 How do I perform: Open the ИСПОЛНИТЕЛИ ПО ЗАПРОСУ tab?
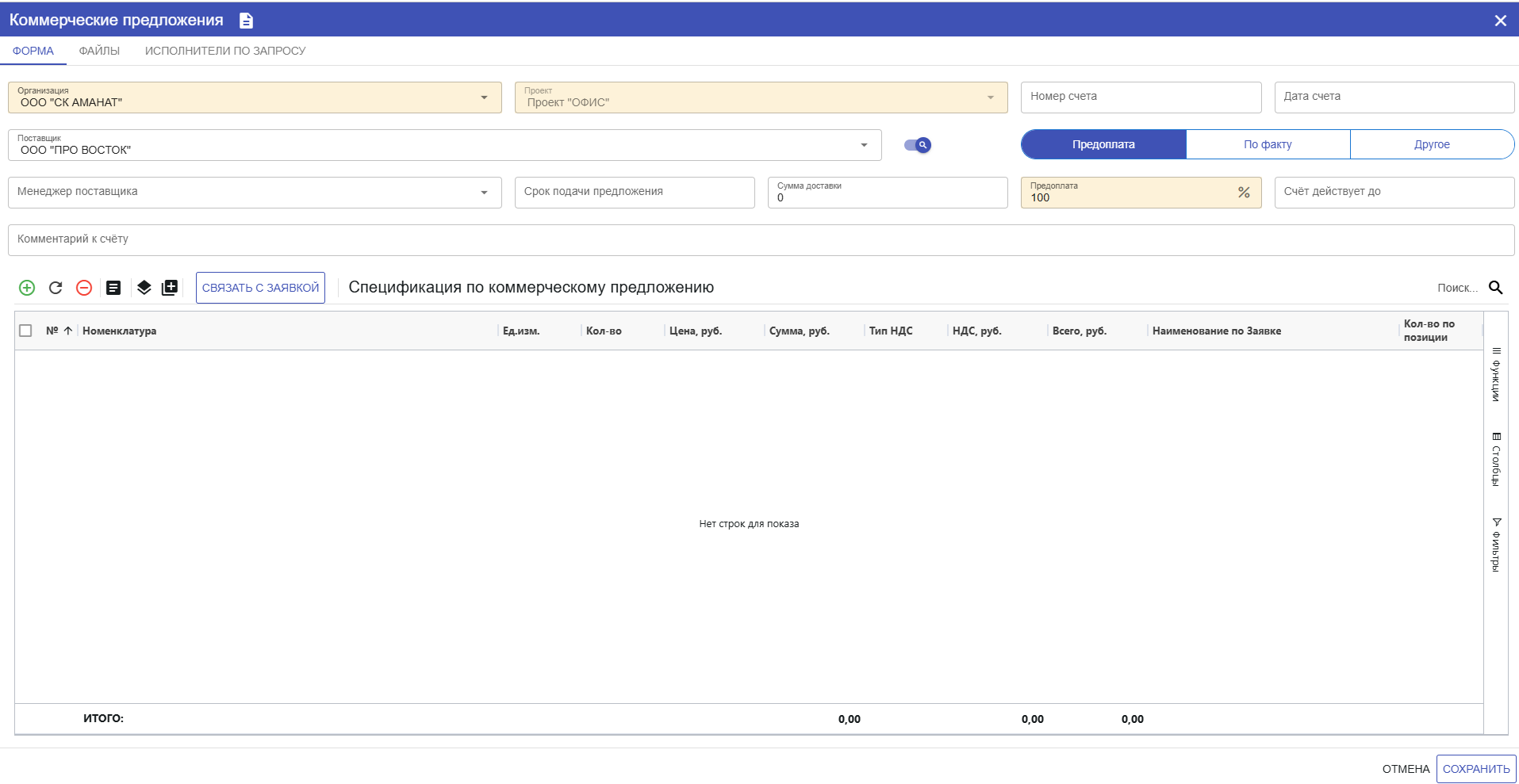click(x=225, y=51)
